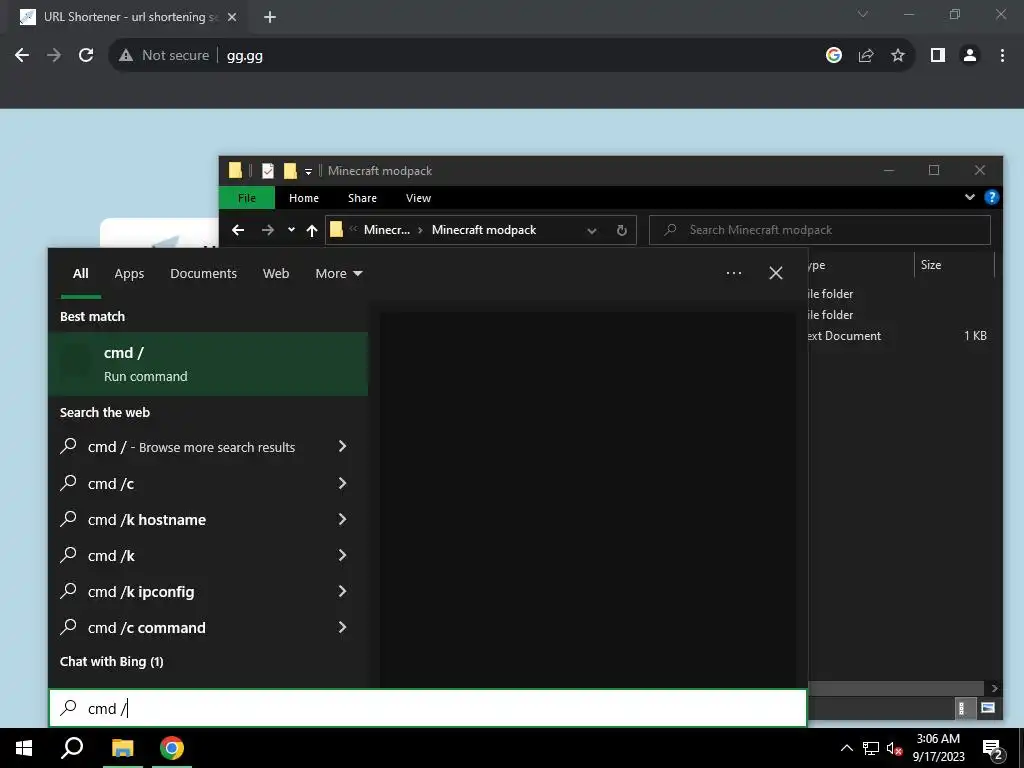This screenshot has height=768, width=1024.
Task: Open Share ribbon tab in Explorer
Action: pyautogui.click(x=362, y=198)
